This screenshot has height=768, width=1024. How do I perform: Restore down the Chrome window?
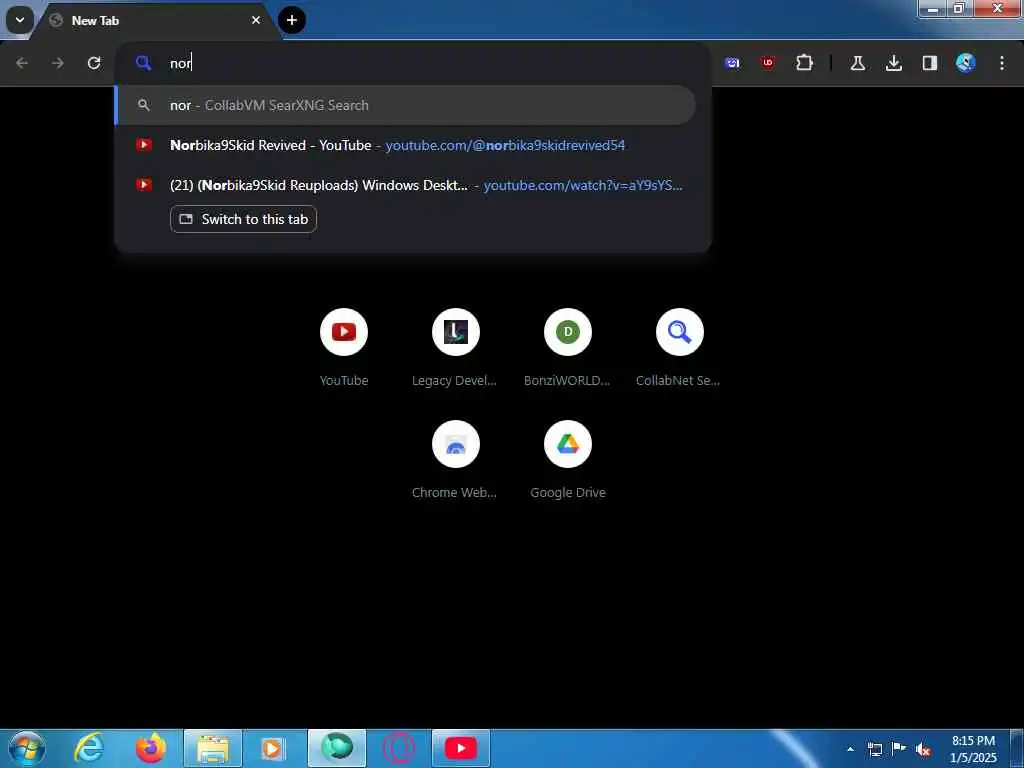(959, 8)
